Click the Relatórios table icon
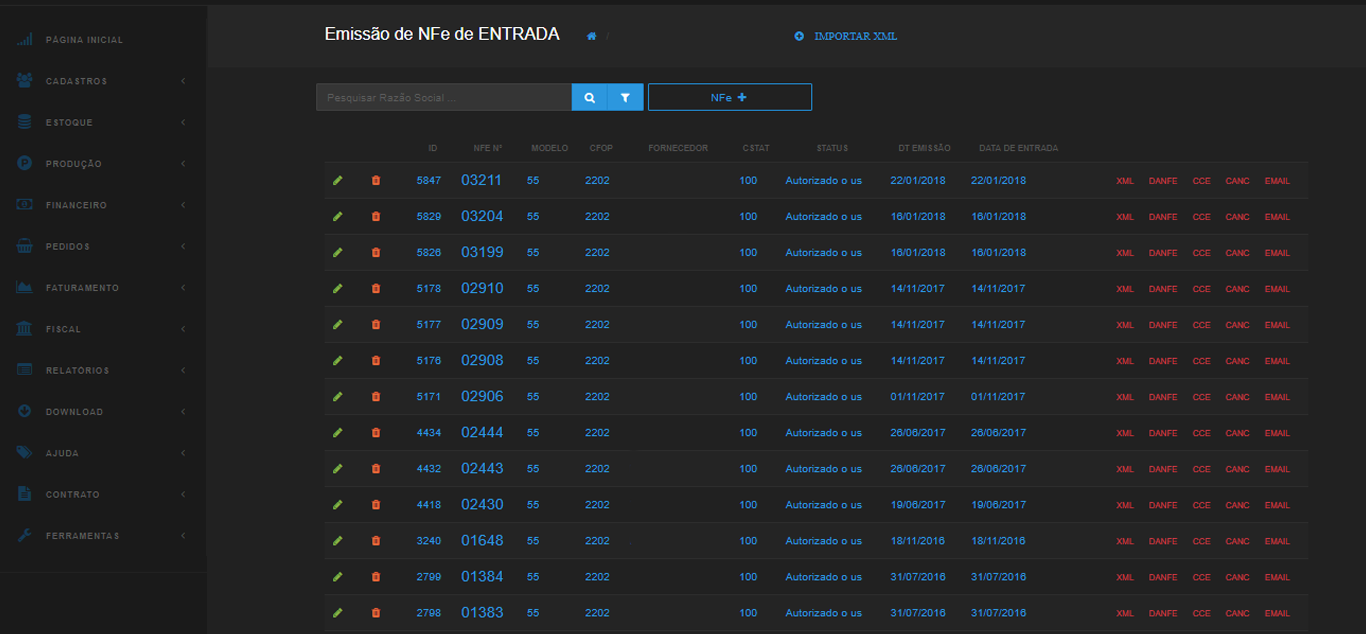Screen dimensions: 1366x634 click(x=25, y=370)
